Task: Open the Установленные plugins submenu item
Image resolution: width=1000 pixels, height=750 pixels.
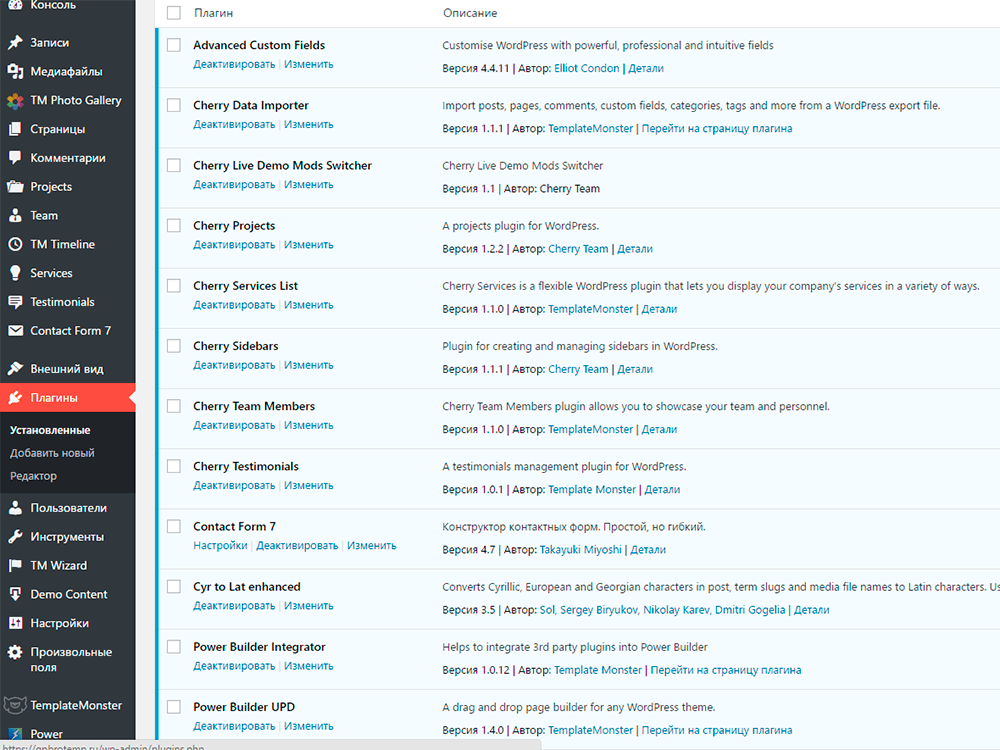Action: [x=50, y=430]
